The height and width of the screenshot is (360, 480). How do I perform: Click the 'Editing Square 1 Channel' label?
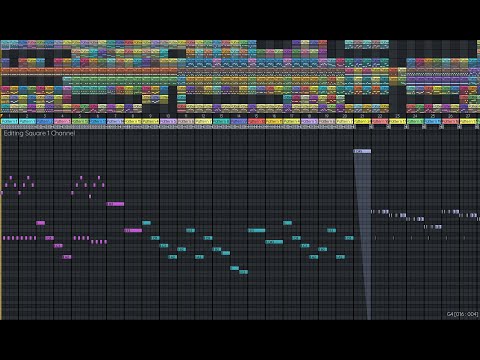tap(39, 133)
